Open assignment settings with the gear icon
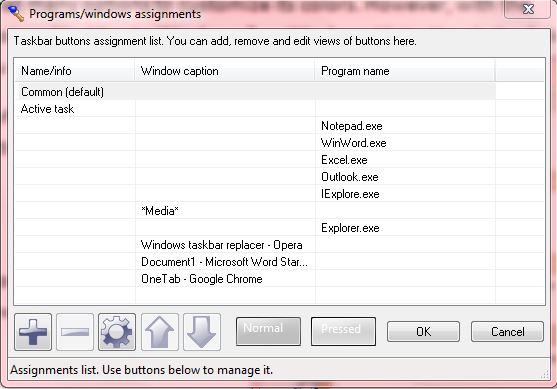 pos(117,332)
